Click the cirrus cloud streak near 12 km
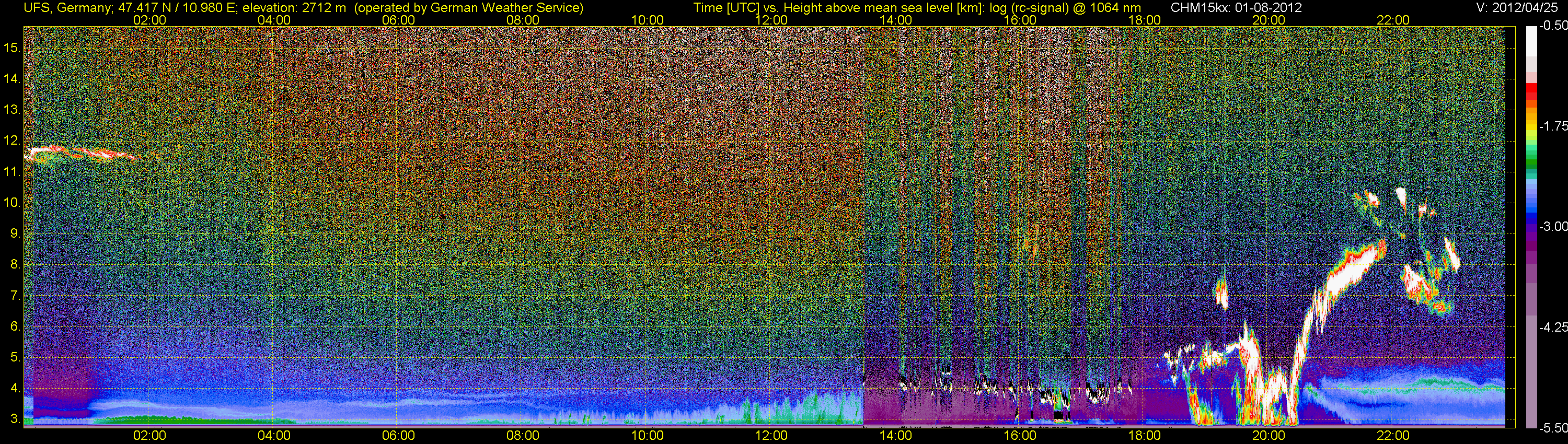1568x444 pixels. pos(88,153)
